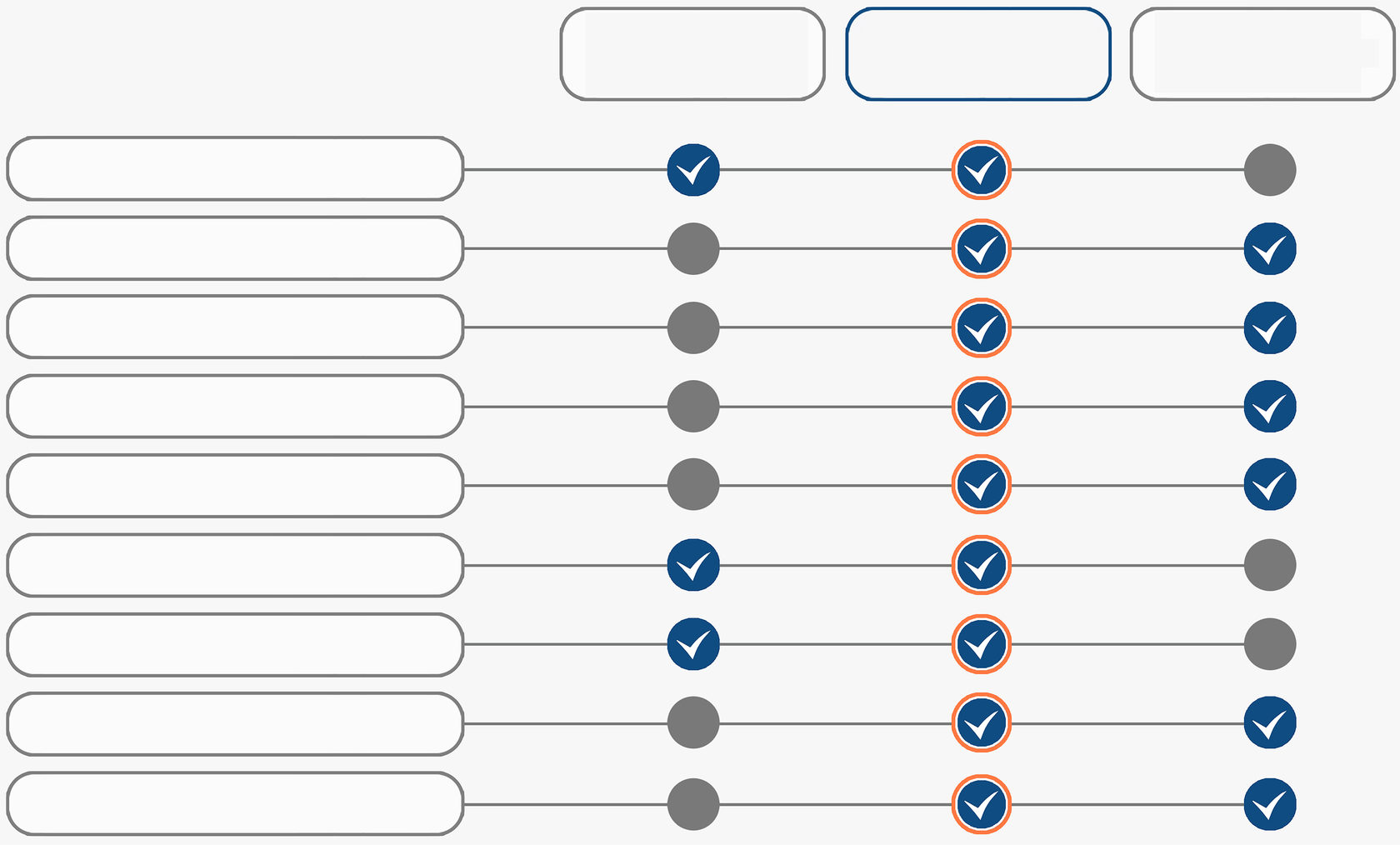
Task: Toggle gray dot in fourth row, left column
Action: [x=693, y=406]
